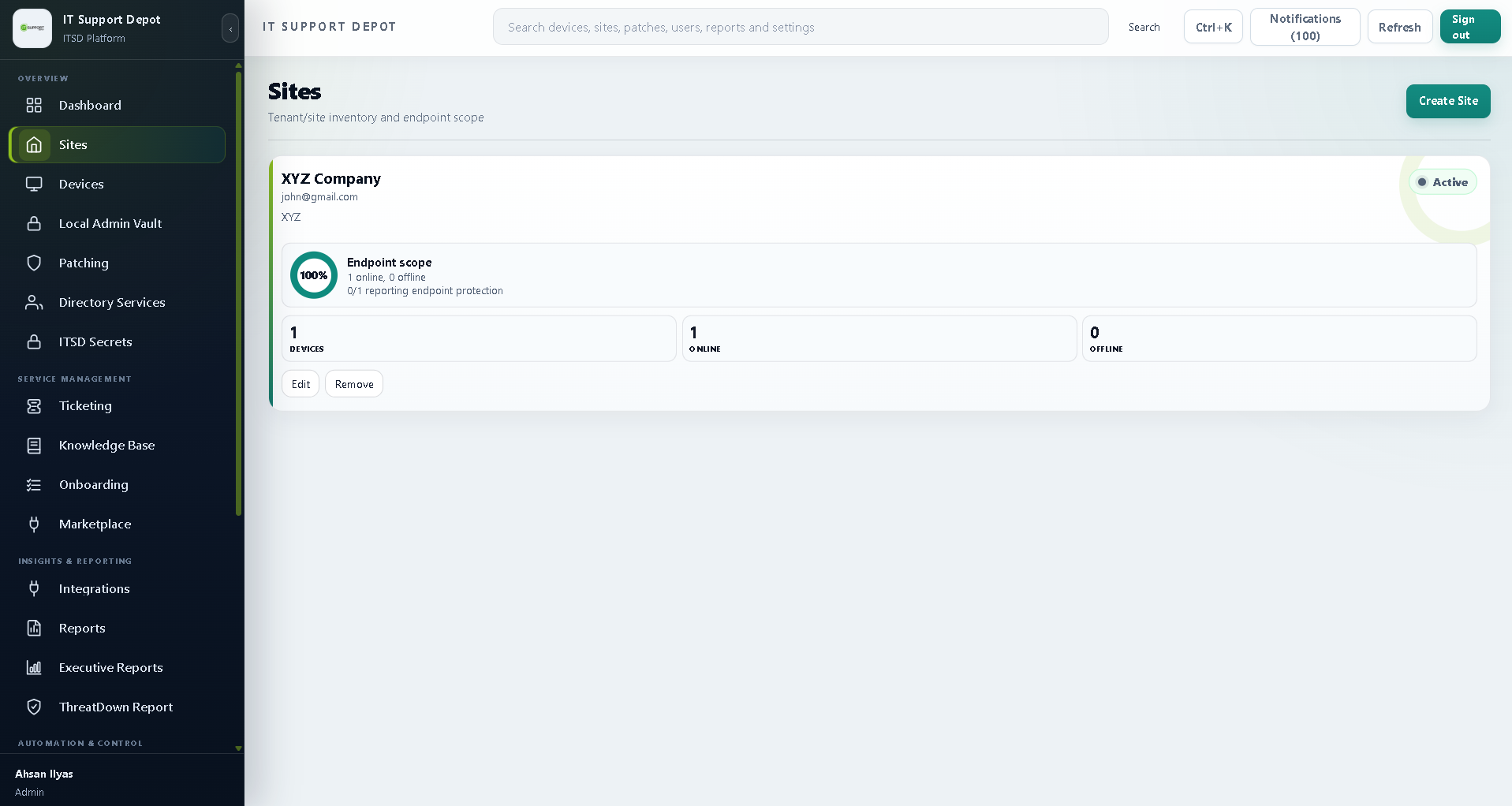
Task: Click the sidebar scroll down arrow
Action: [238, 748]
